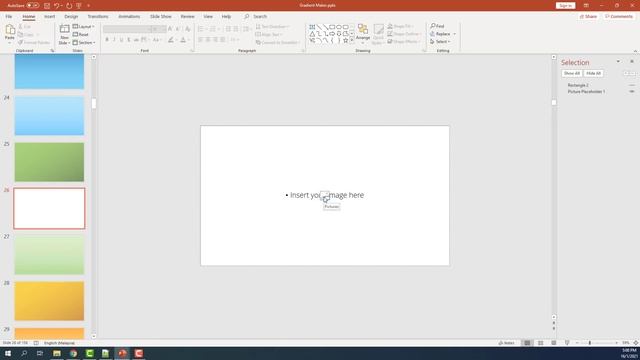Viewport: 640px width, 360px height.
Task: Click the zoom slider in status bar
Action: 596,343
